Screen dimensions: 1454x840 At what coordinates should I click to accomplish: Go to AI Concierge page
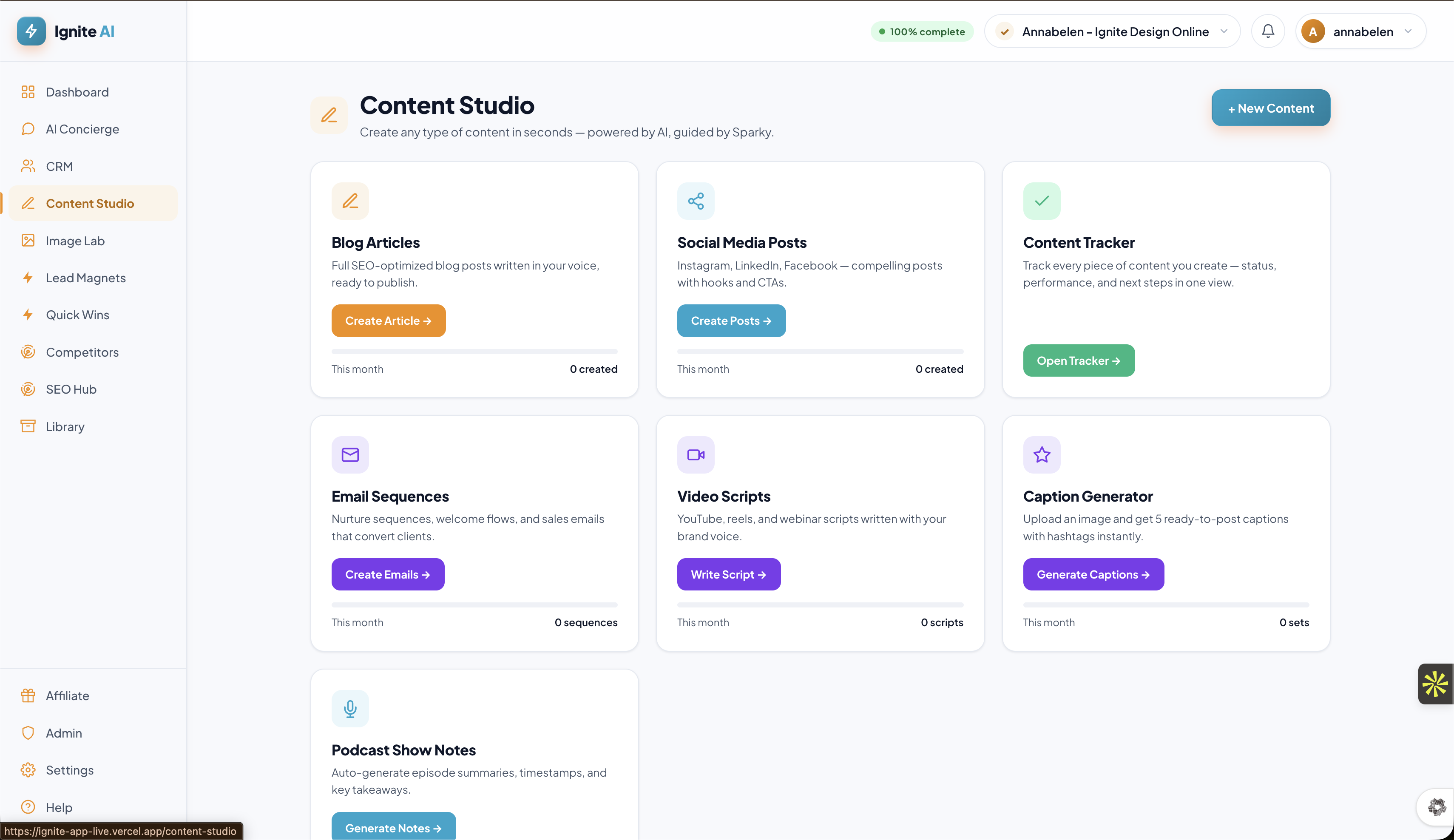(93, 129)
